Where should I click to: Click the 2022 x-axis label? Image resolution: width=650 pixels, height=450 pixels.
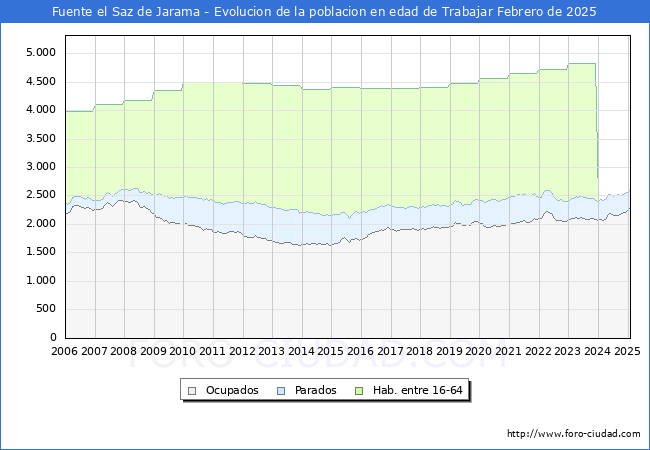click(x=538, y=351)
